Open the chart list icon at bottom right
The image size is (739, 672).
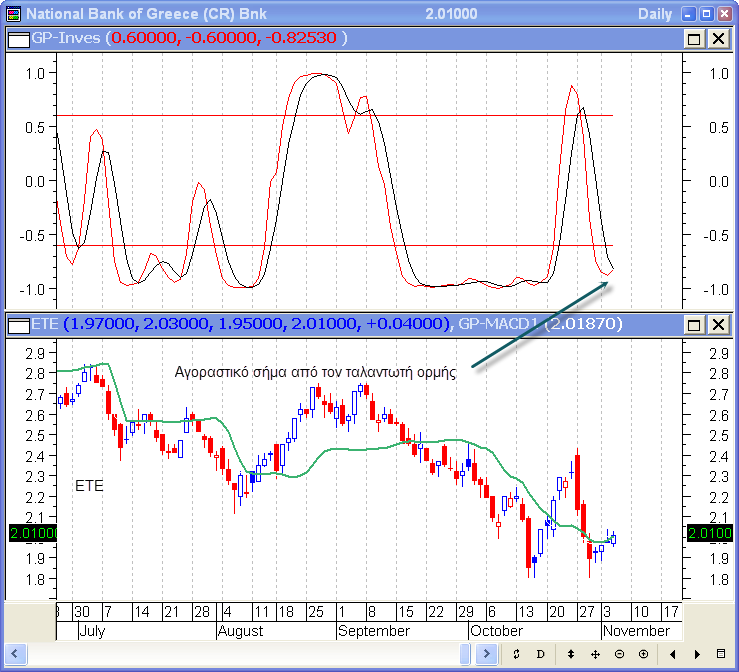tap(720, 654)
